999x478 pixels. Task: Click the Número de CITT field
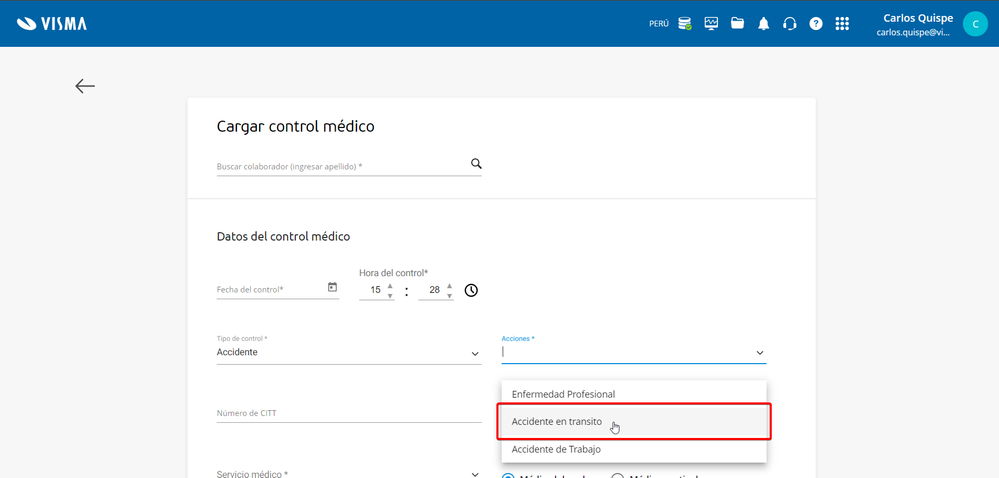point(348,413)
